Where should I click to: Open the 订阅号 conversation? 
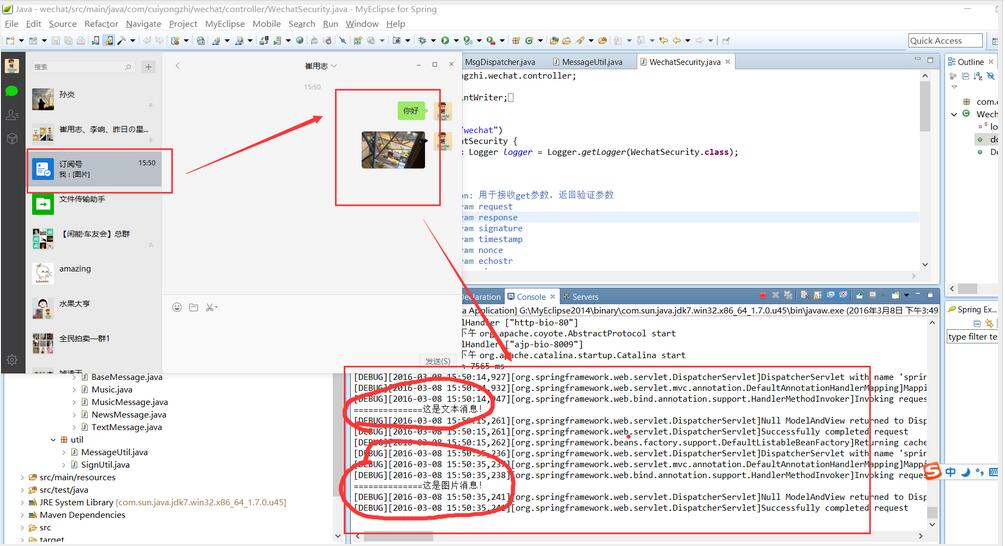(x=94, y=169)
